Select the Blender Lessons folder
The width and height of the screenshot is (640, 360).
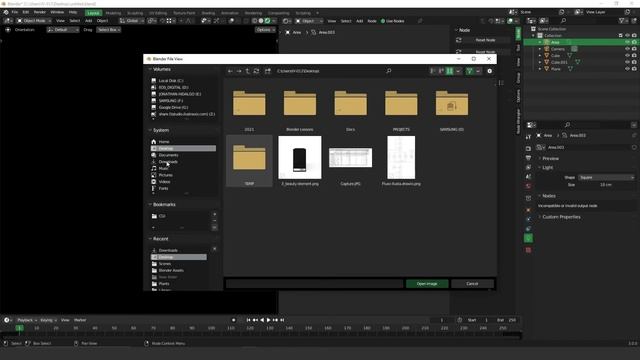tap(300, 107)
